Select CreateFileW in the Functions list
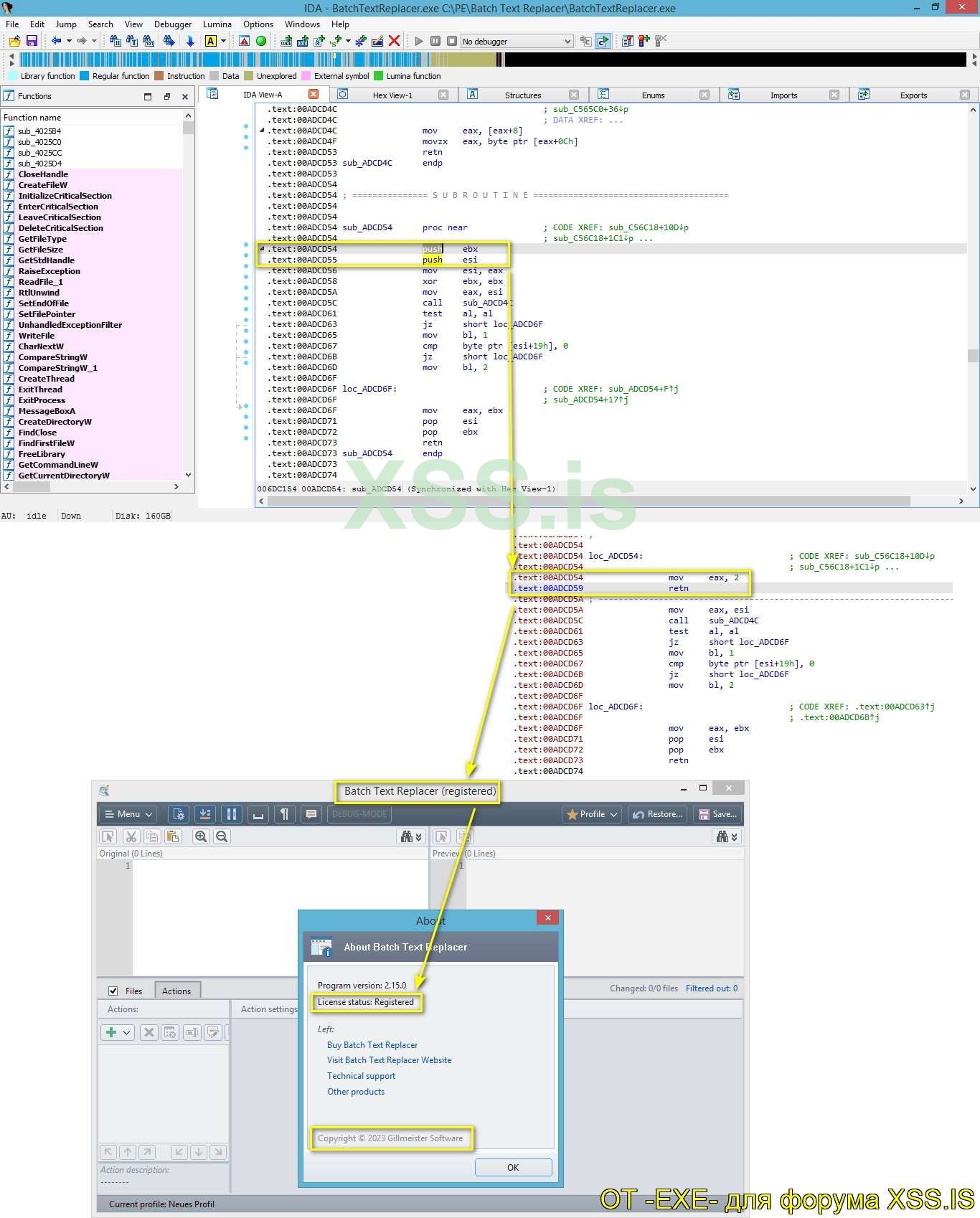The height and width of the screenshot is (1218, 980). click(x=43, y=185)
